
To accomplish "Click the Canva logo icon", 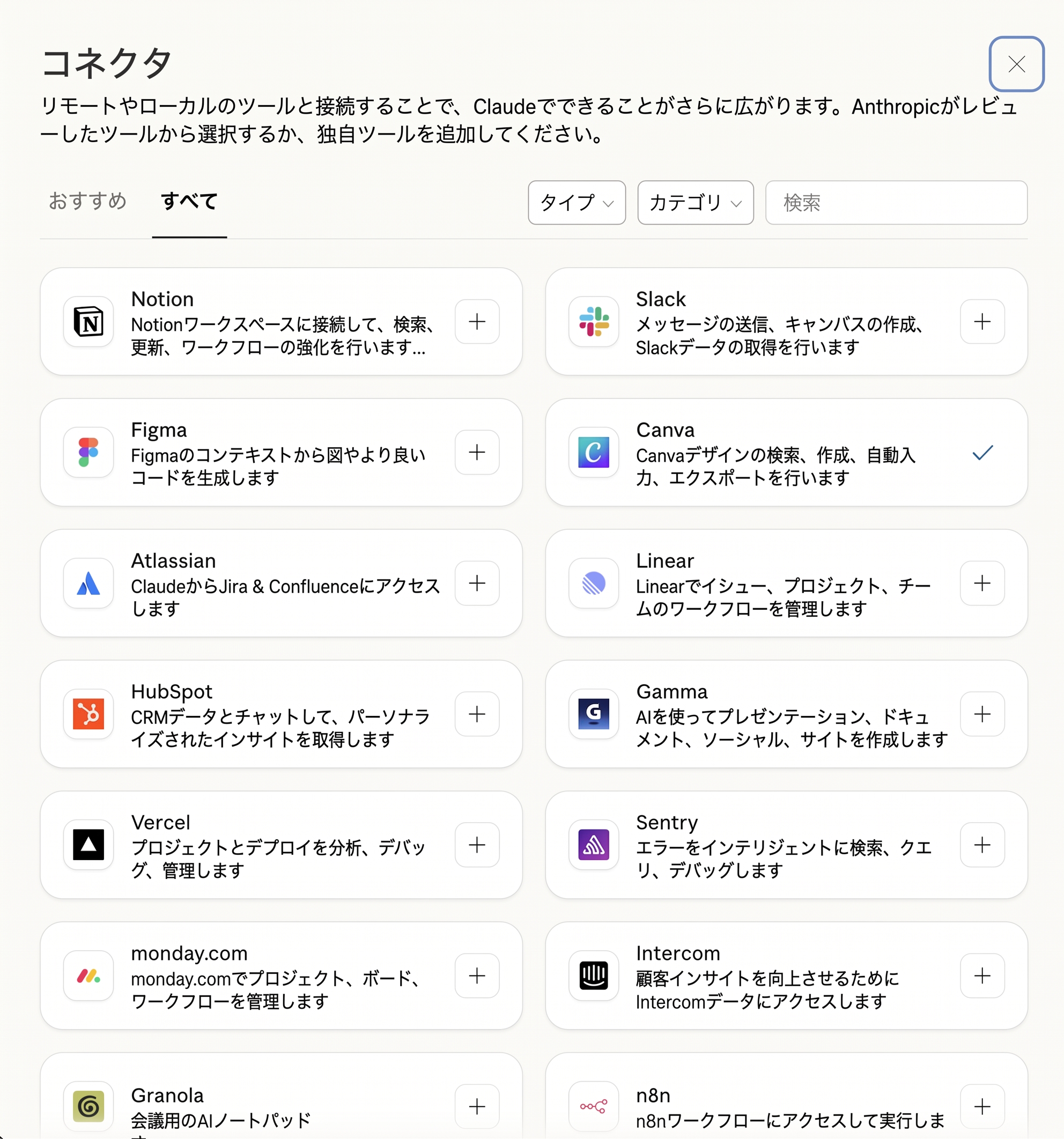I will 594,453.
